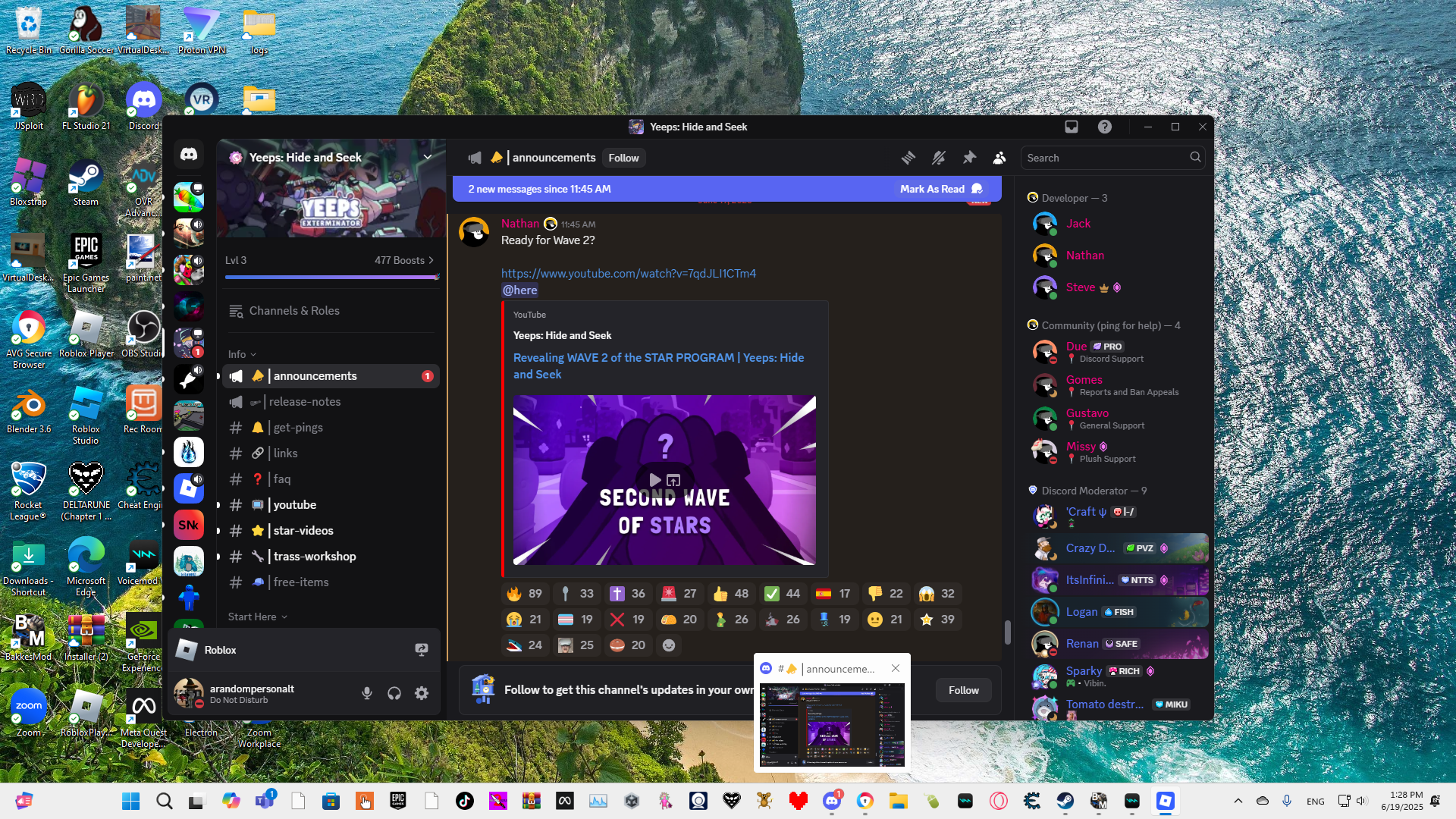Expand the Yeeps: Hide and Seek server menu
This screenshot has width=1456, height=819.
point(427,157)
